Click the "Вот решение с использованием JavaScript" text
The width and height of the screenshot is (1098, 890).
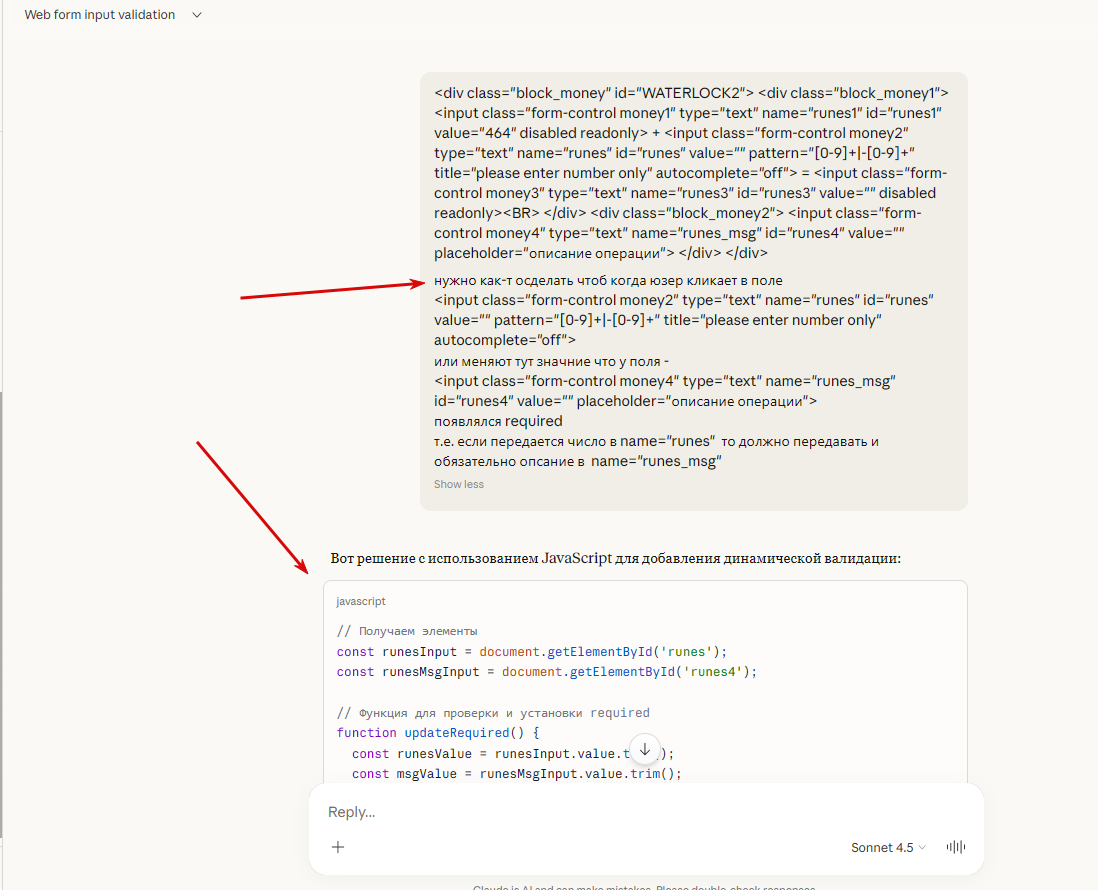615,558
